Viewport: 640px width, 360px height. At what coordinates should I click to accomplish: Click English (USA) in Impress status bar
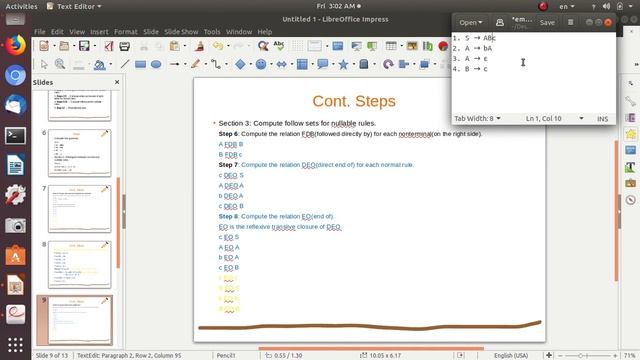coord(511,356)
